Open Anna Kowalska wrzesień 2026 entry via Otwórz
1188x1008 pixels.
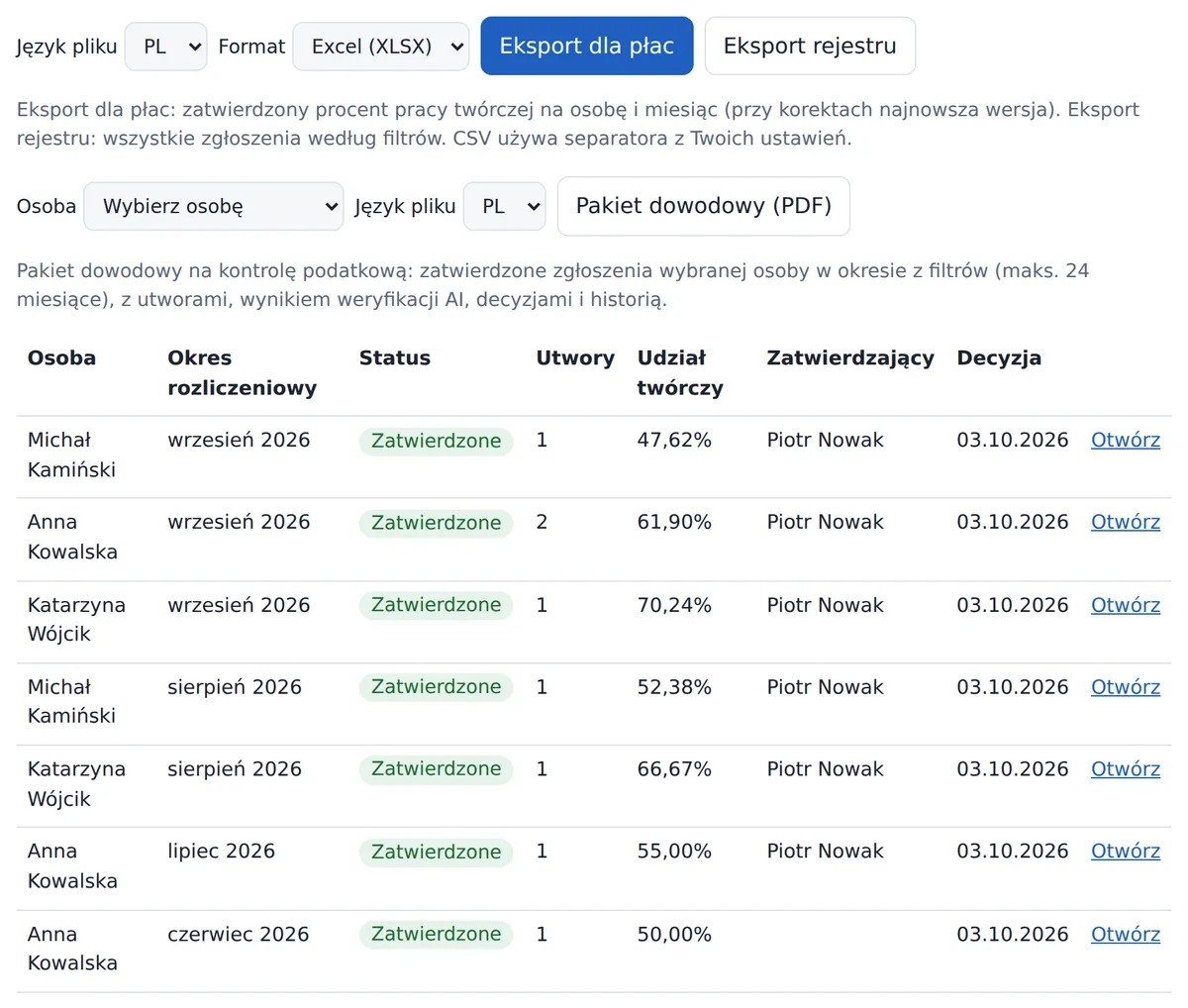coord(1126,522)
